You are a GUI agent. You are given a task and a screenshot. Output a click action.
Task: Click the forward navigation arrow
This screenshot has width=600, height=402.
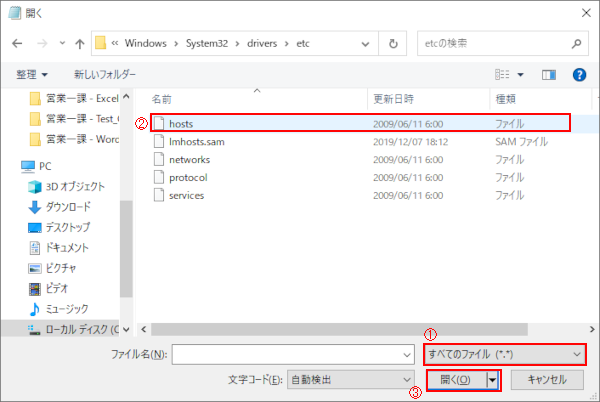click(42, 44)
